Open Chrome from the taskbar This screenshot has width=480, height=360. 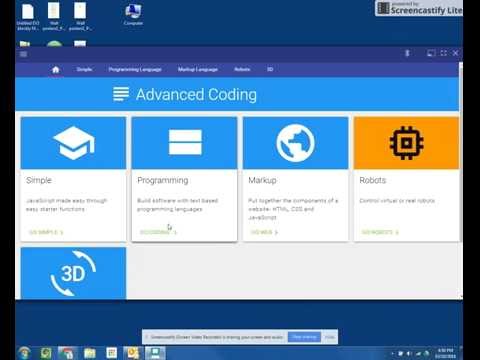pyautogui.click(x=68, y=353)
